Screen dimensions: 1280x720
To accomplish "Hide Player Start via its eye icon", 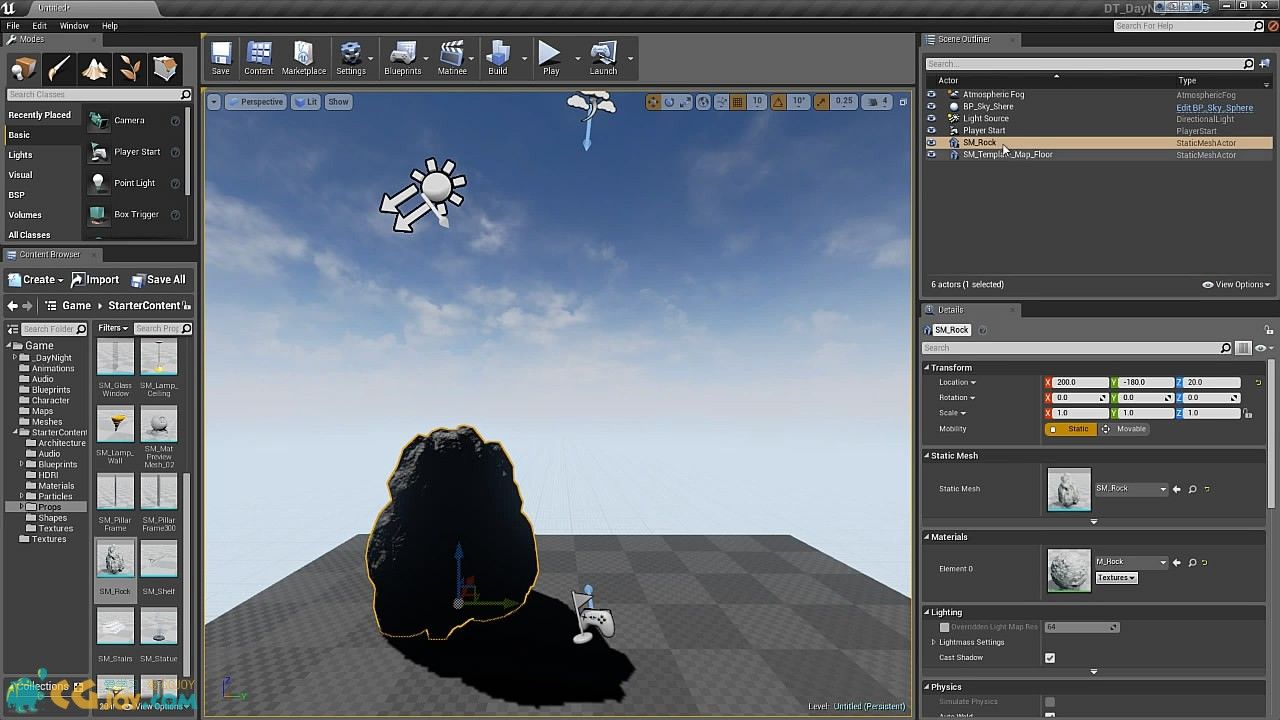I will (x=931, y=131).
